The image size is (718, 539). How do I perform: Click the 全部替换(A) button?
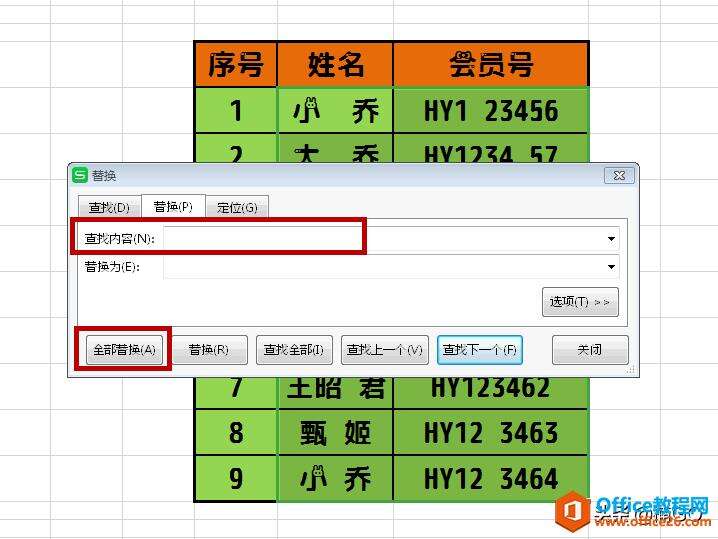pos(125,350)
